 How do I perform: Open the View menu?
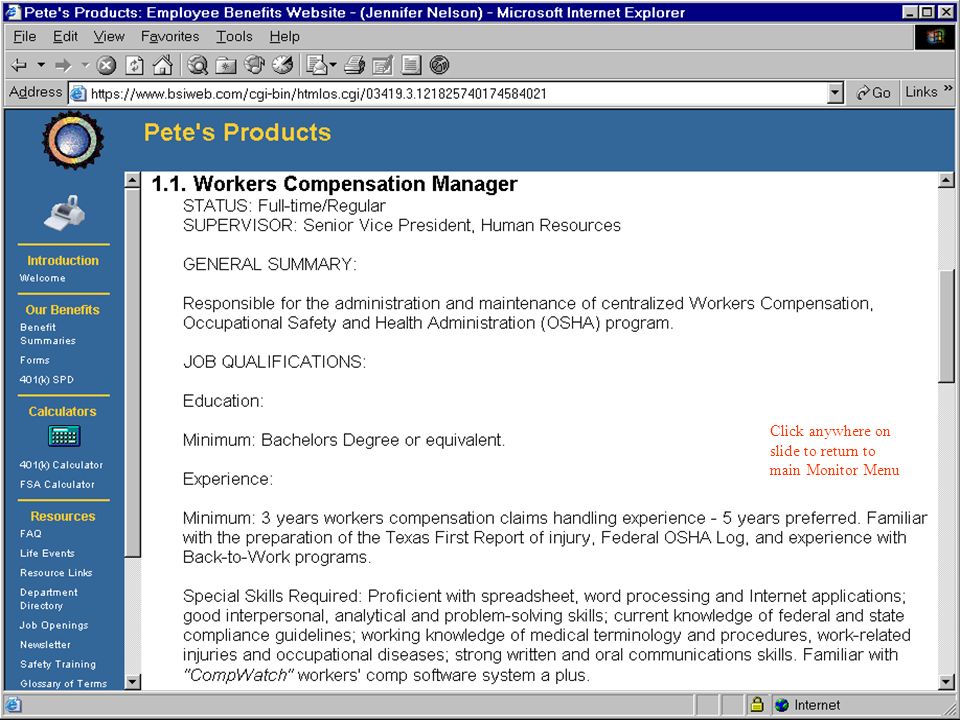click(x=109, y=37)
